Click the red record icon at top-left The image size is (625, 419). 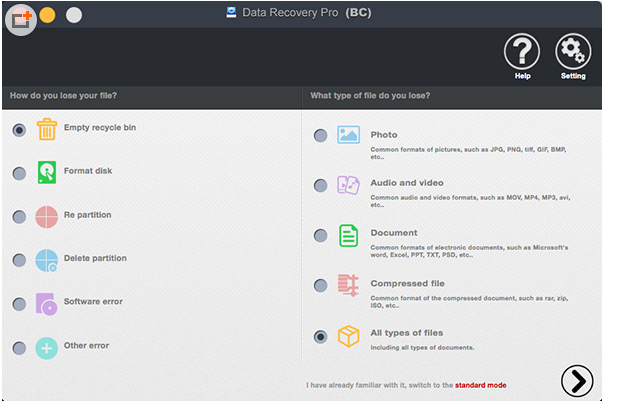click(21, 18)
